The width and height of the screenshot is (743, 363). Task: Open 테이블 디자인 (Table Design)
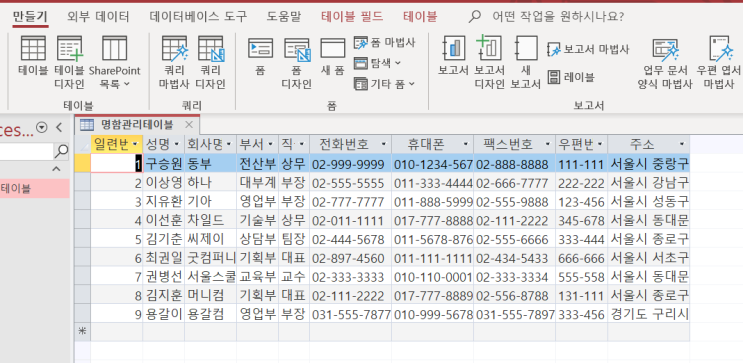[x=70, y=63]
